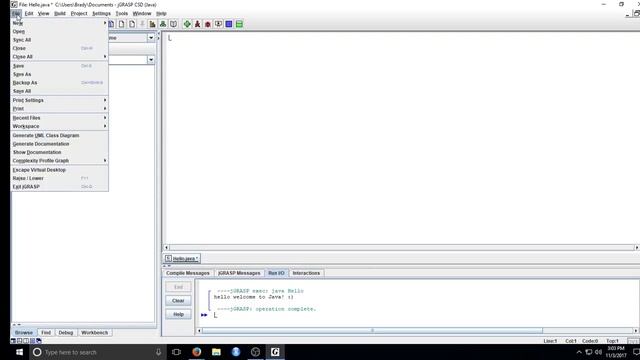This screenshot has width=640, height=360.
Task: Click the first tiny layout icon below the Browse tab
Action: click(13, 340)
